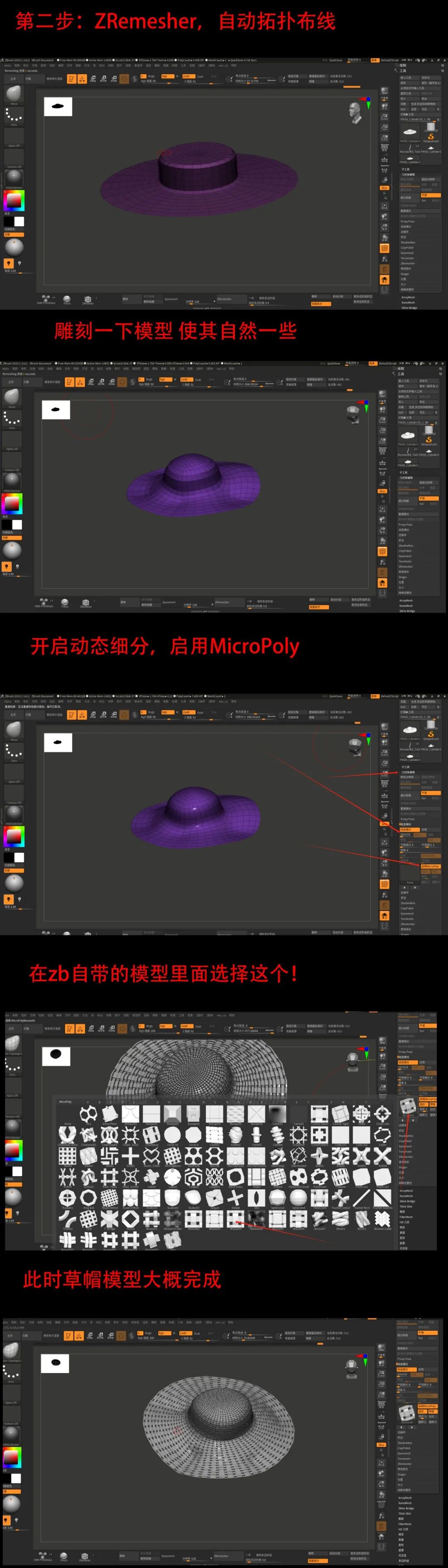Viewport: 448px width, 1568px height.
Task: Expand the ClayPolish subpalette in the first screenshot
Action: pos(407,248)
